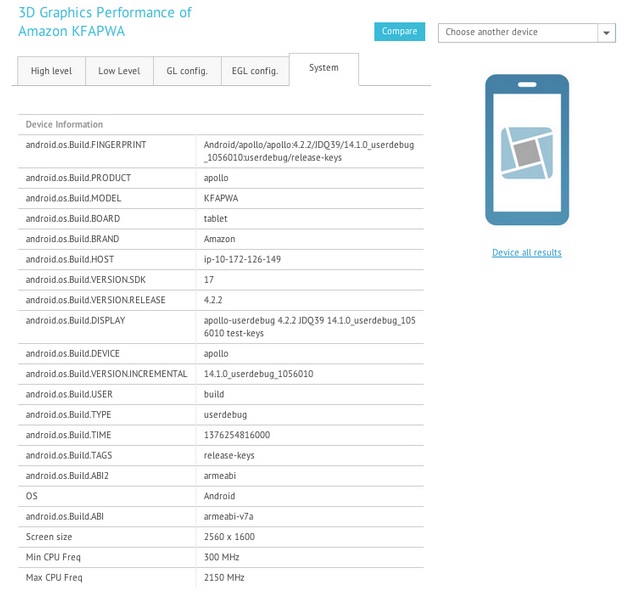Click the active System tab
The image size is (627, 601).
(x=323, y=68)
